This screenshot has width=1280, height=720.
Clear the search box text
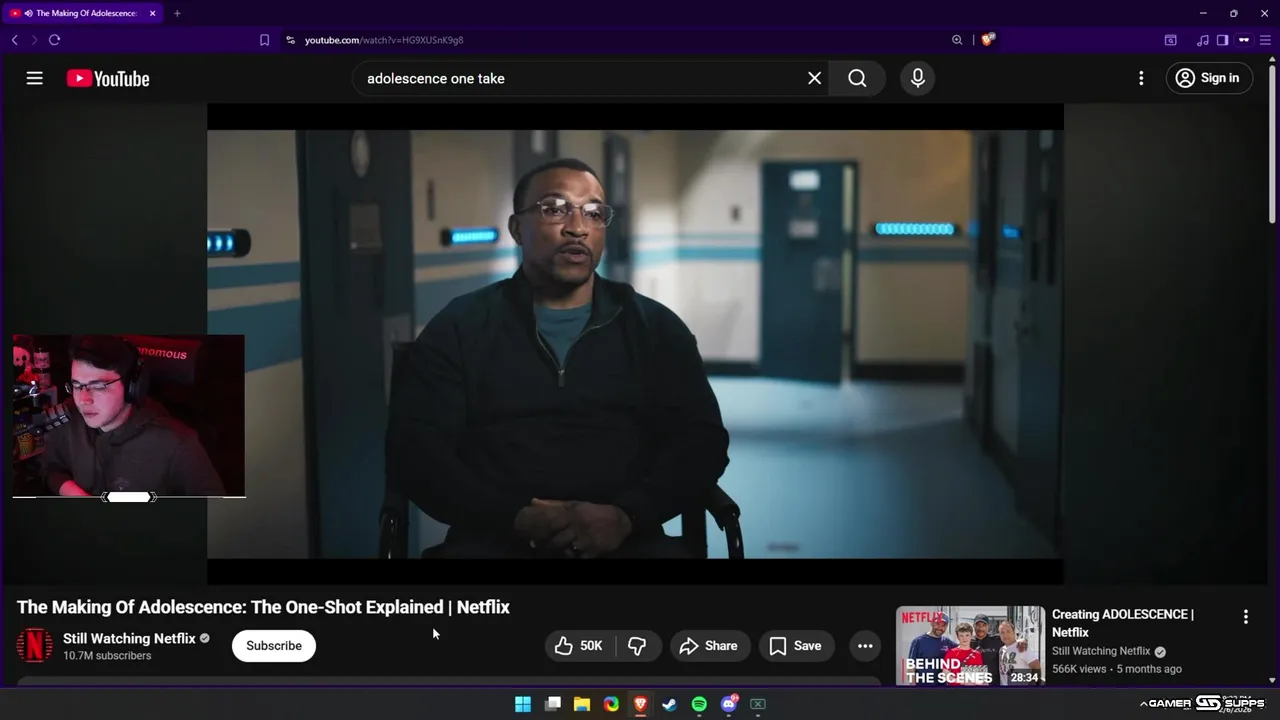click(x=814, y=78)
